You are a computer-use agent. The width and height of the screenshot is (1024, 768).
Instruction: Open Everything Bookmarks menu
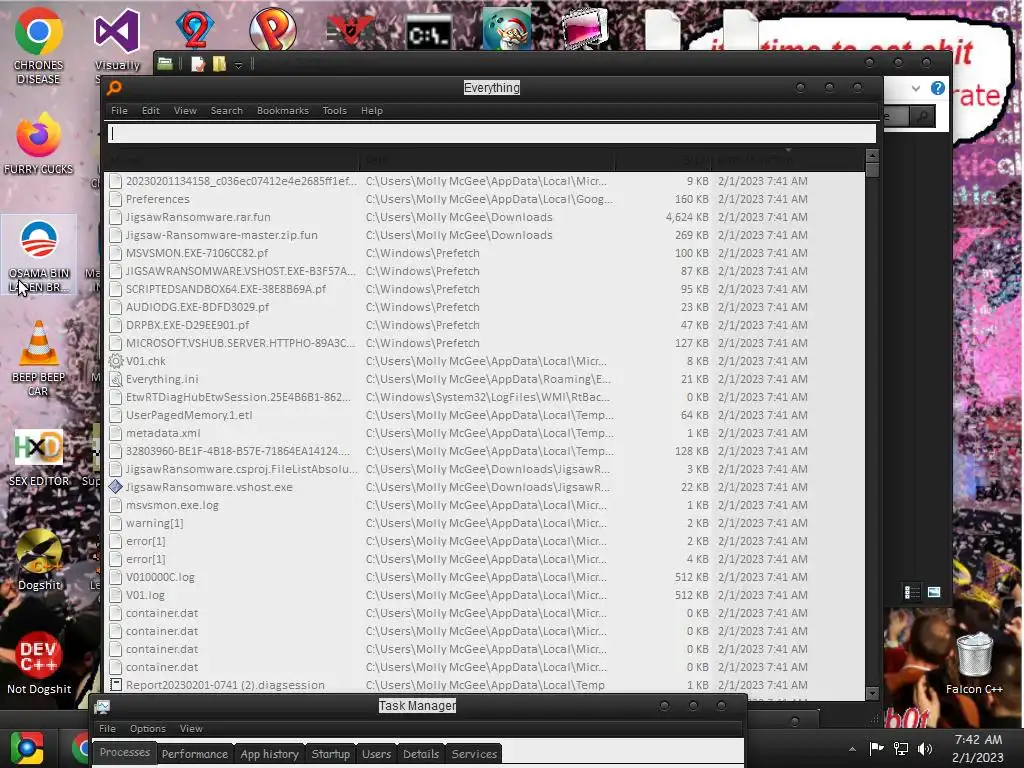coord(283,110)
